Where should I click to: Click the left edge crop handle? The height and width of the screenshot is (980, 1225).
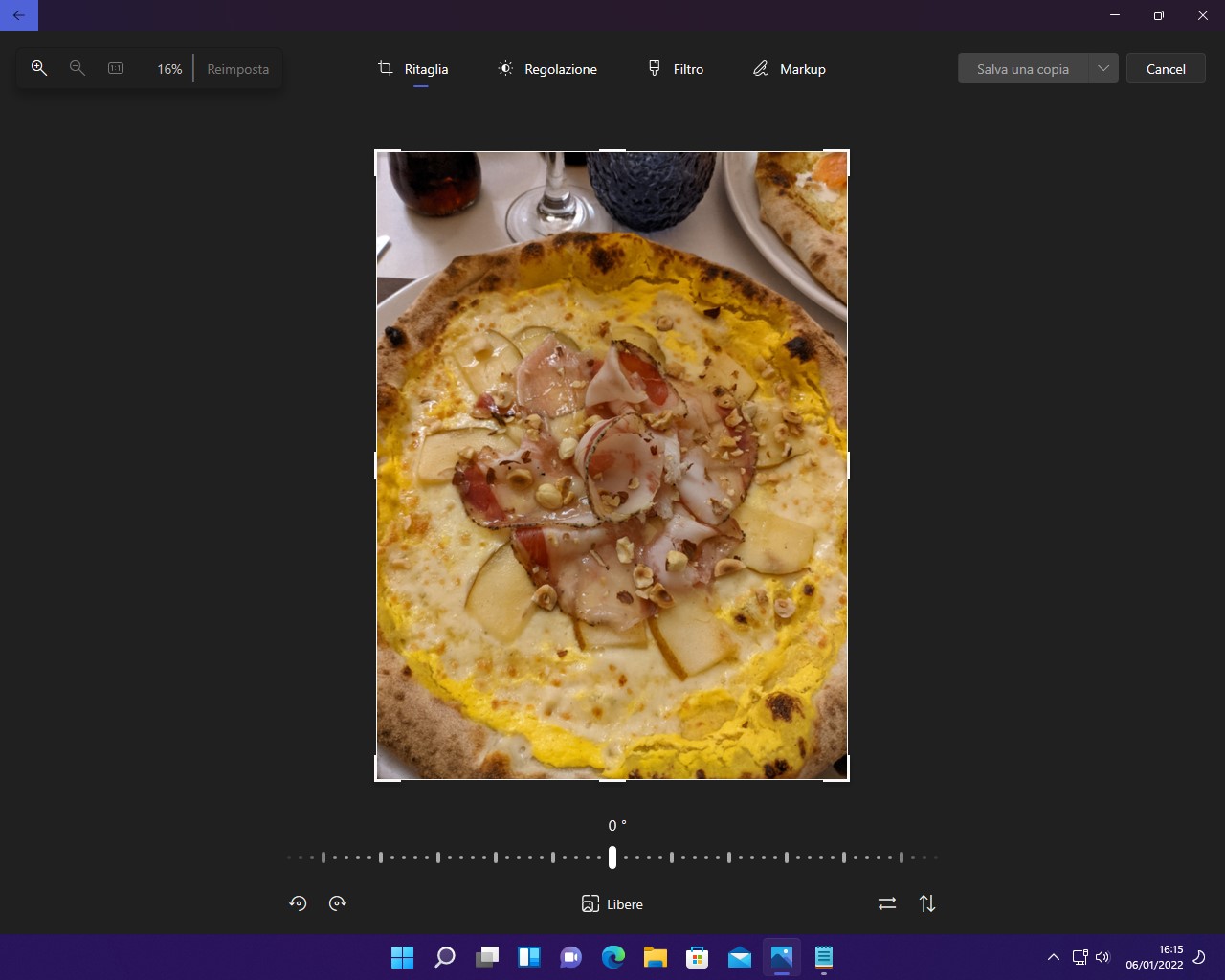(x=375, y=465)
